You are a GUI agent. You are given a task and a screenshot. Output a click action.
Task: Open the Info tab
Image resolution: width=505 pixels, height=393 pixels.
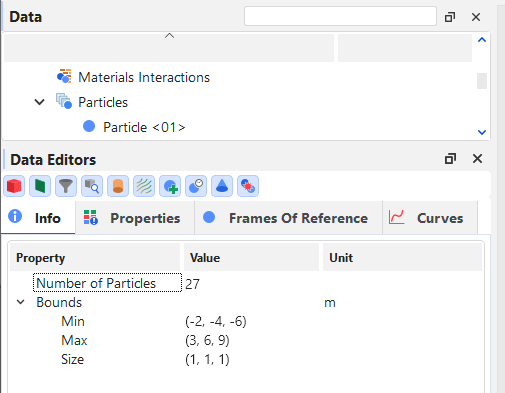(x=38, y=218)
